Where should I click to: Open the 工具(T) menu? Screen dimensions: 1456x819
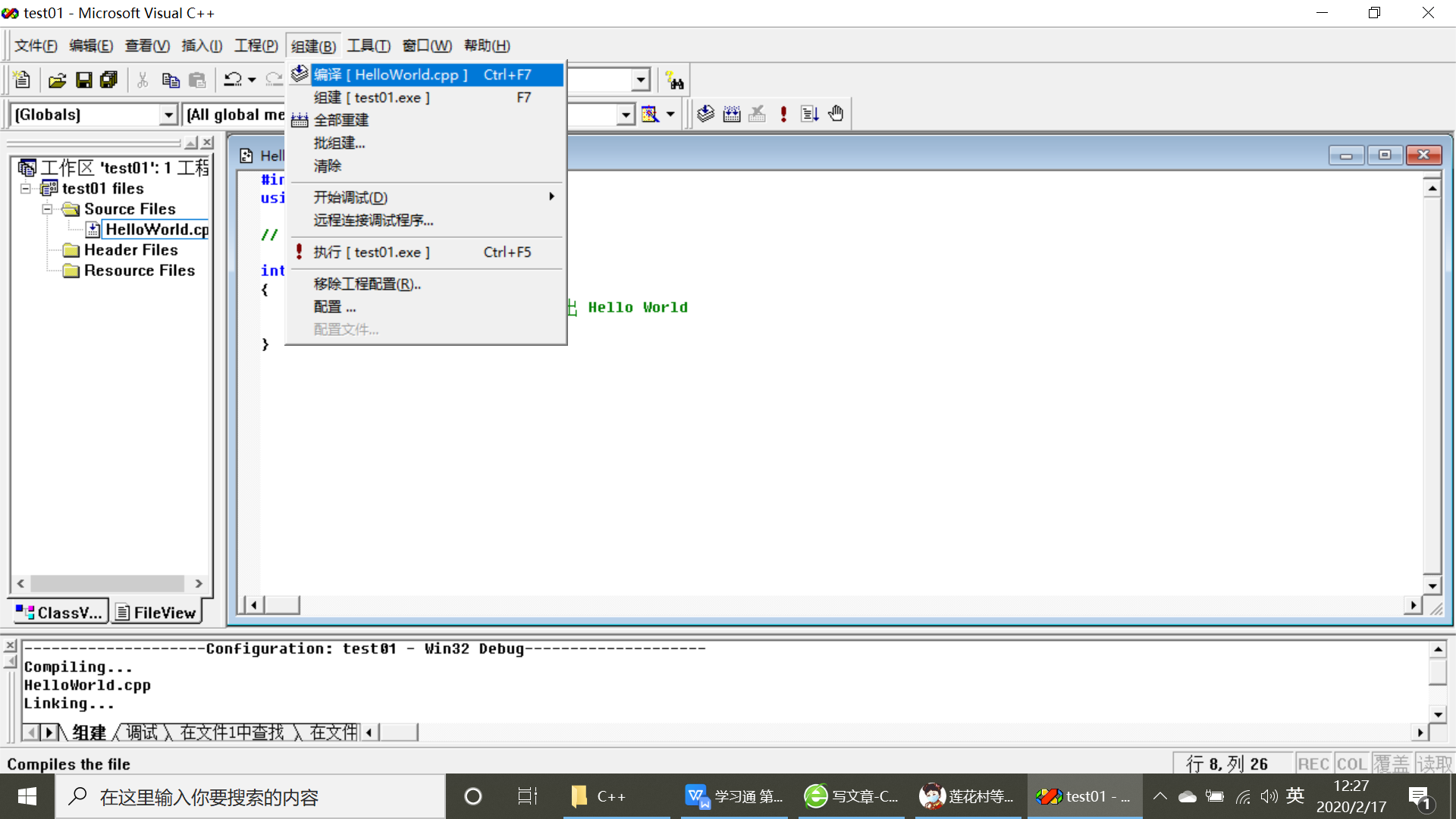369,45
